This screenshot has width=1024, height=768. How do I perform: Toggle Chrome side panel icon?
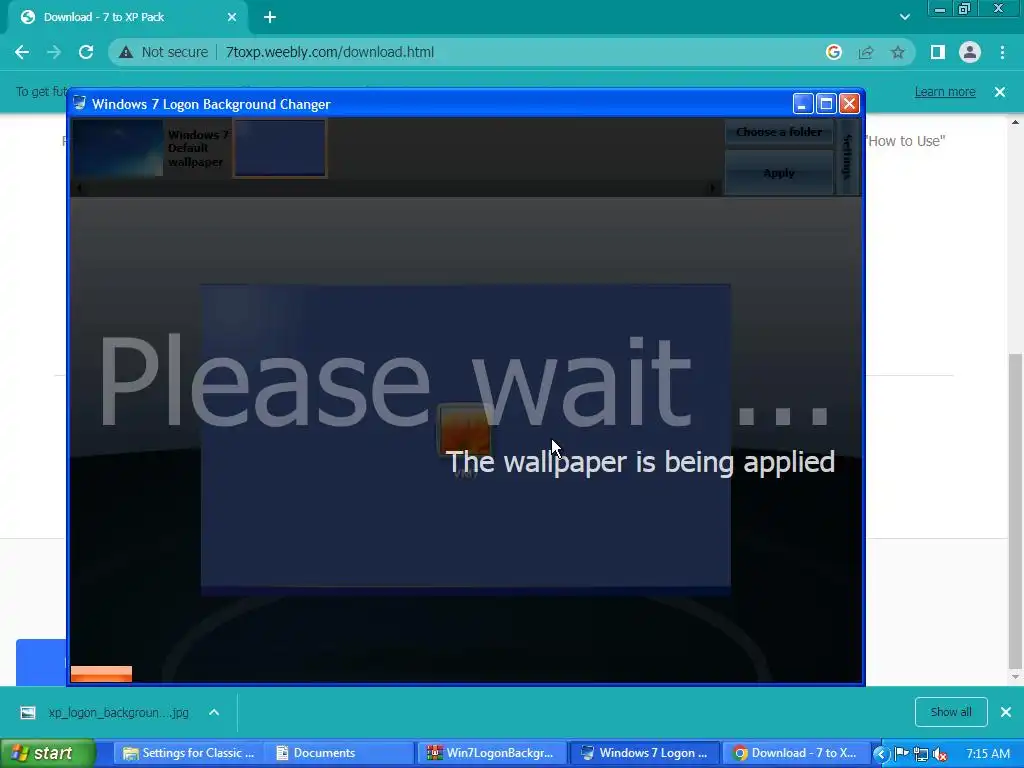938,52
